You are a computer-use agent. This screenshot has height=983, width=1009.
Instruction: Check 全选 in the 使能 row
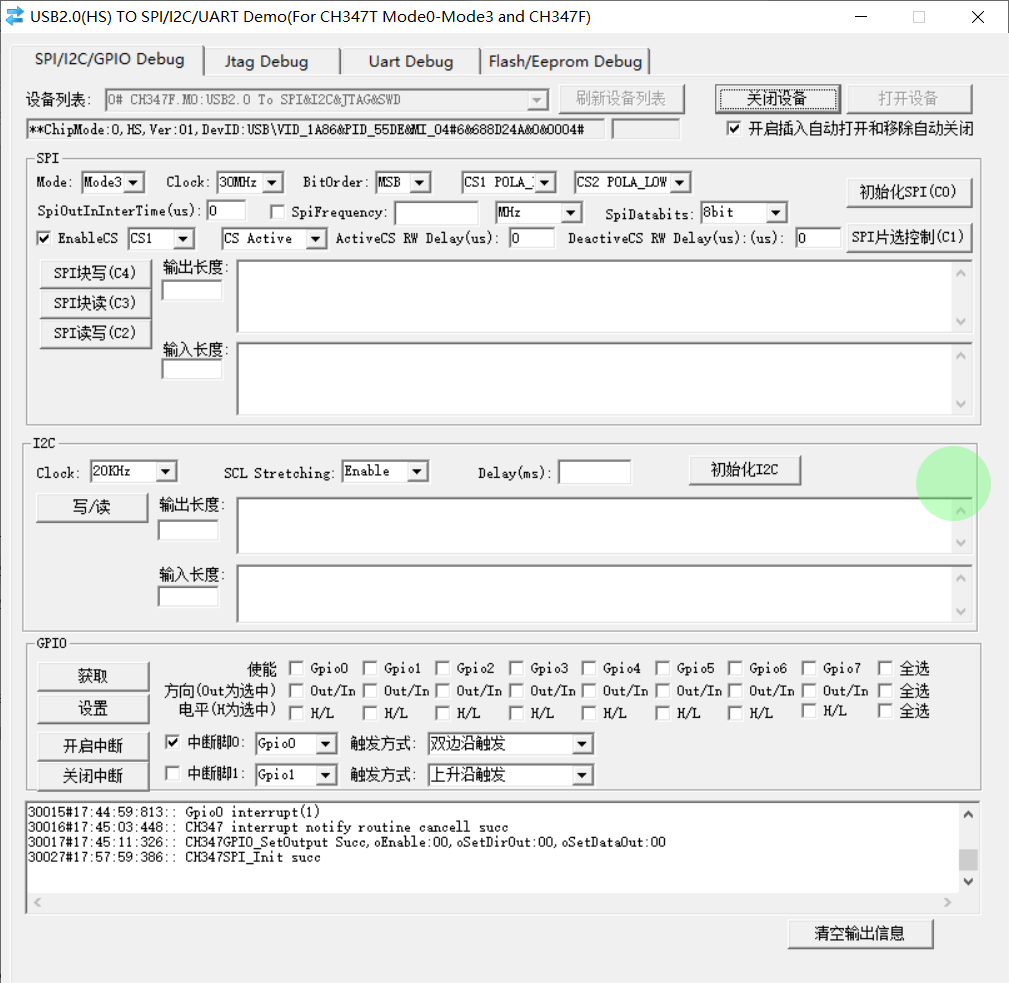coord(885,668)
